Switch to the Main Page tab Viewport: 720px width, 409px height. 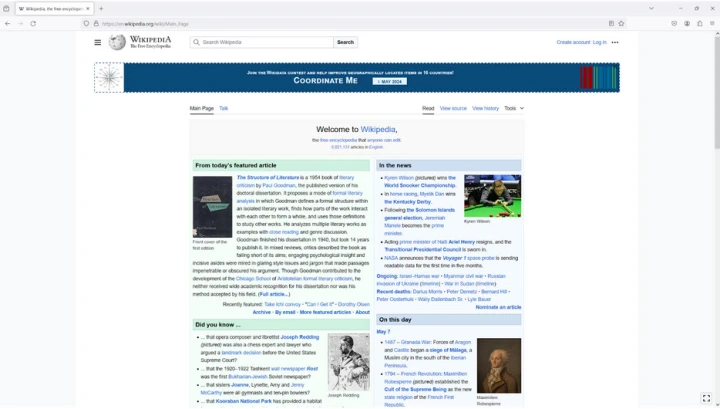pyautogui.click(x=202, y=108)
